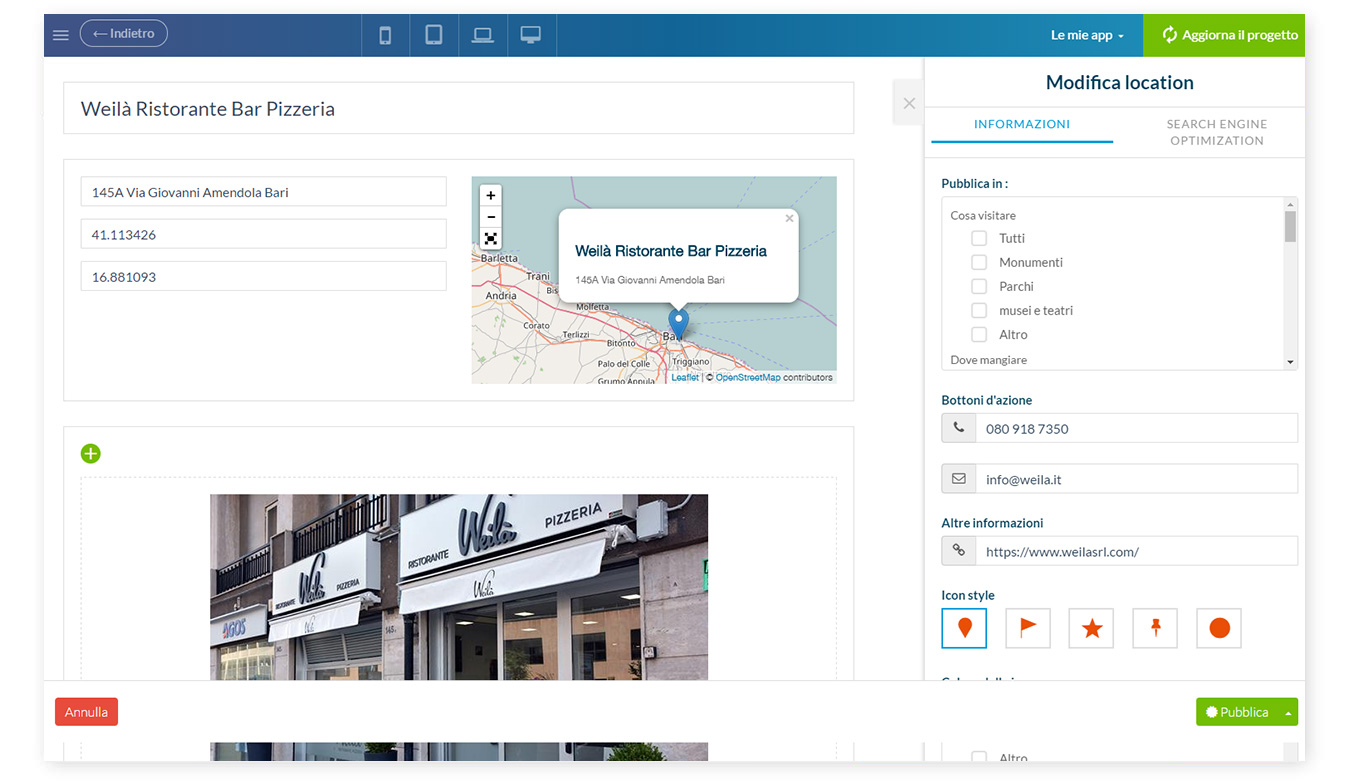Click the Cosa visitare category heading

[983, 215]
